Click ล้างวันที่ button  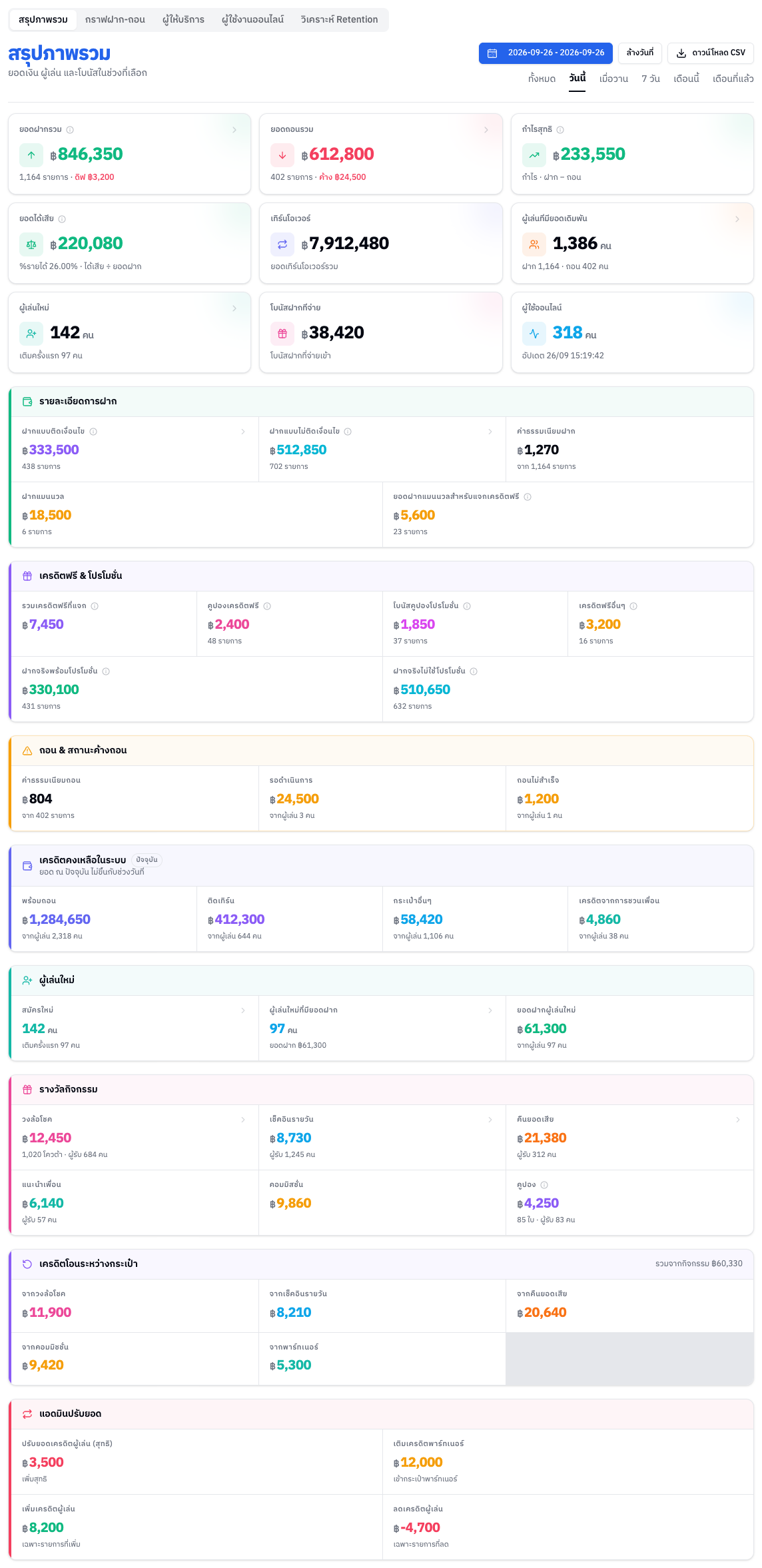pyautogui.click(x=640, y=53)
